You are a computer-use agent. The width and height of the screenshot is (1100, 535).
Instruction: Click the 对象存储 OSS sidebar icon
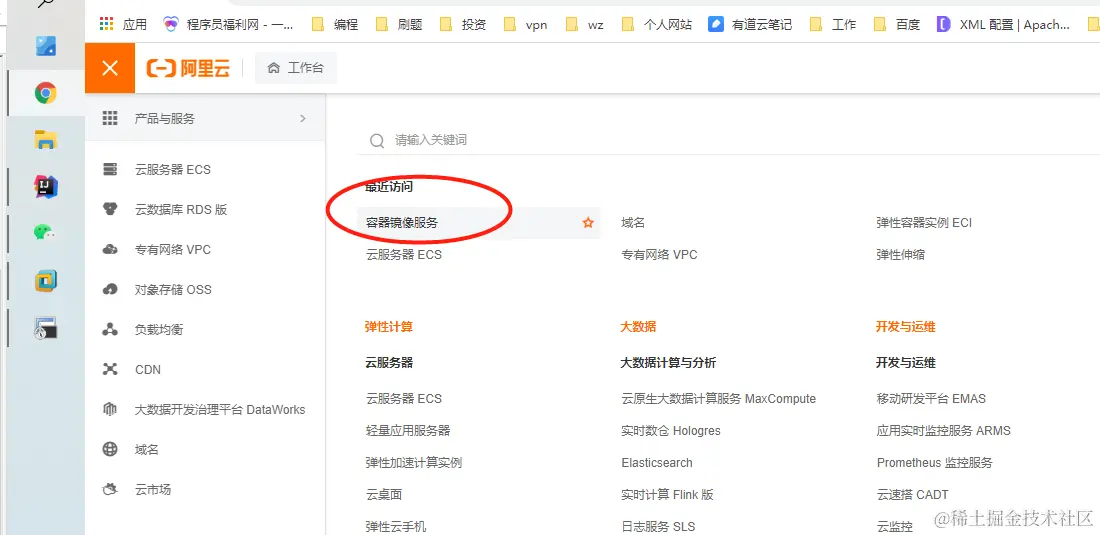[109, 290]
